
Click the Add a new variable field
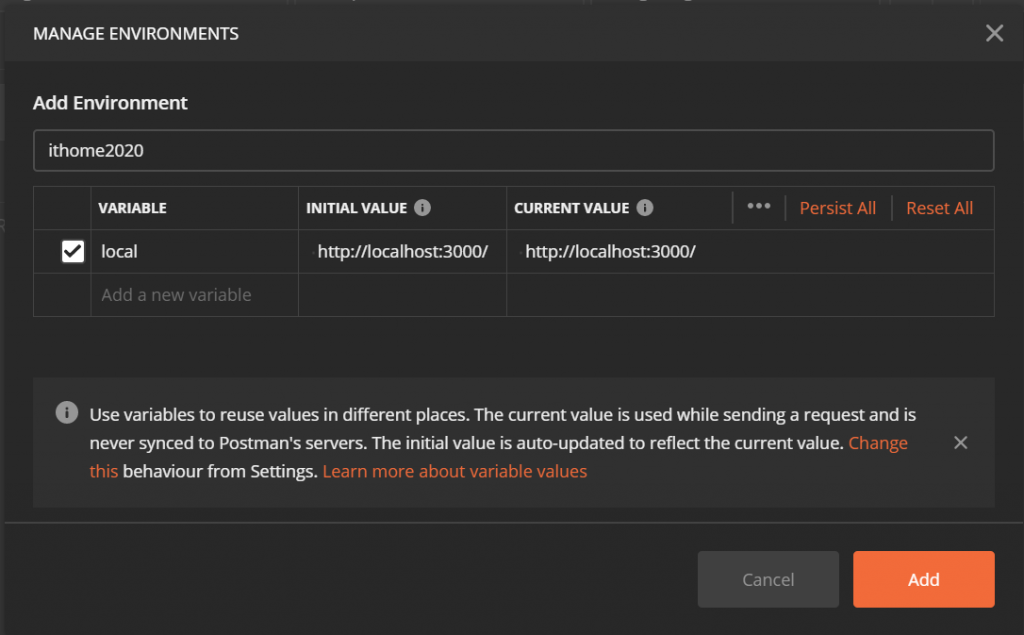click(x=194, y=295)
